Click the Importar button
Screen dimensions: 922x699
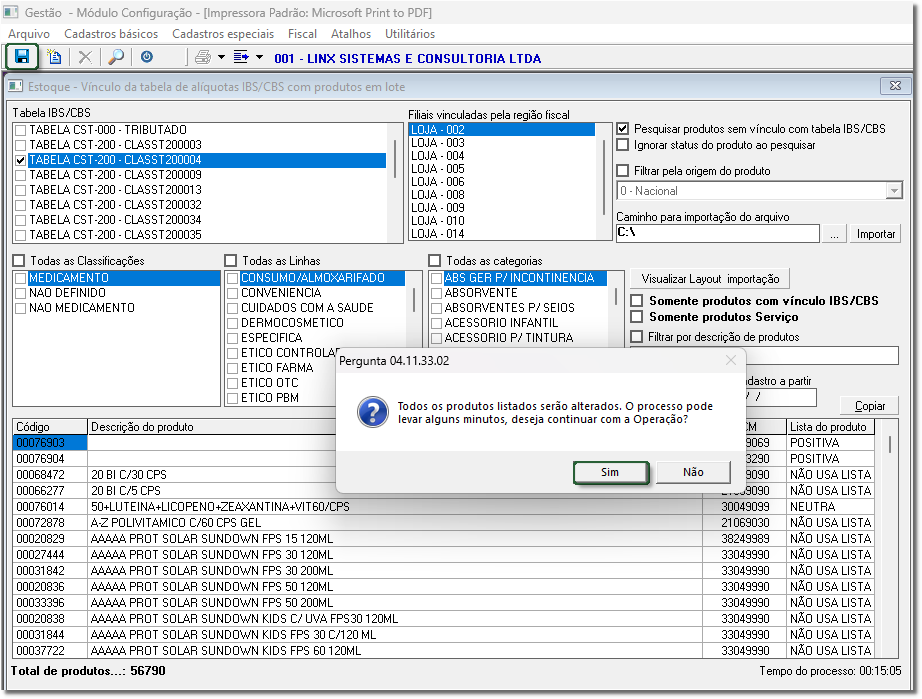coord(876,233)
